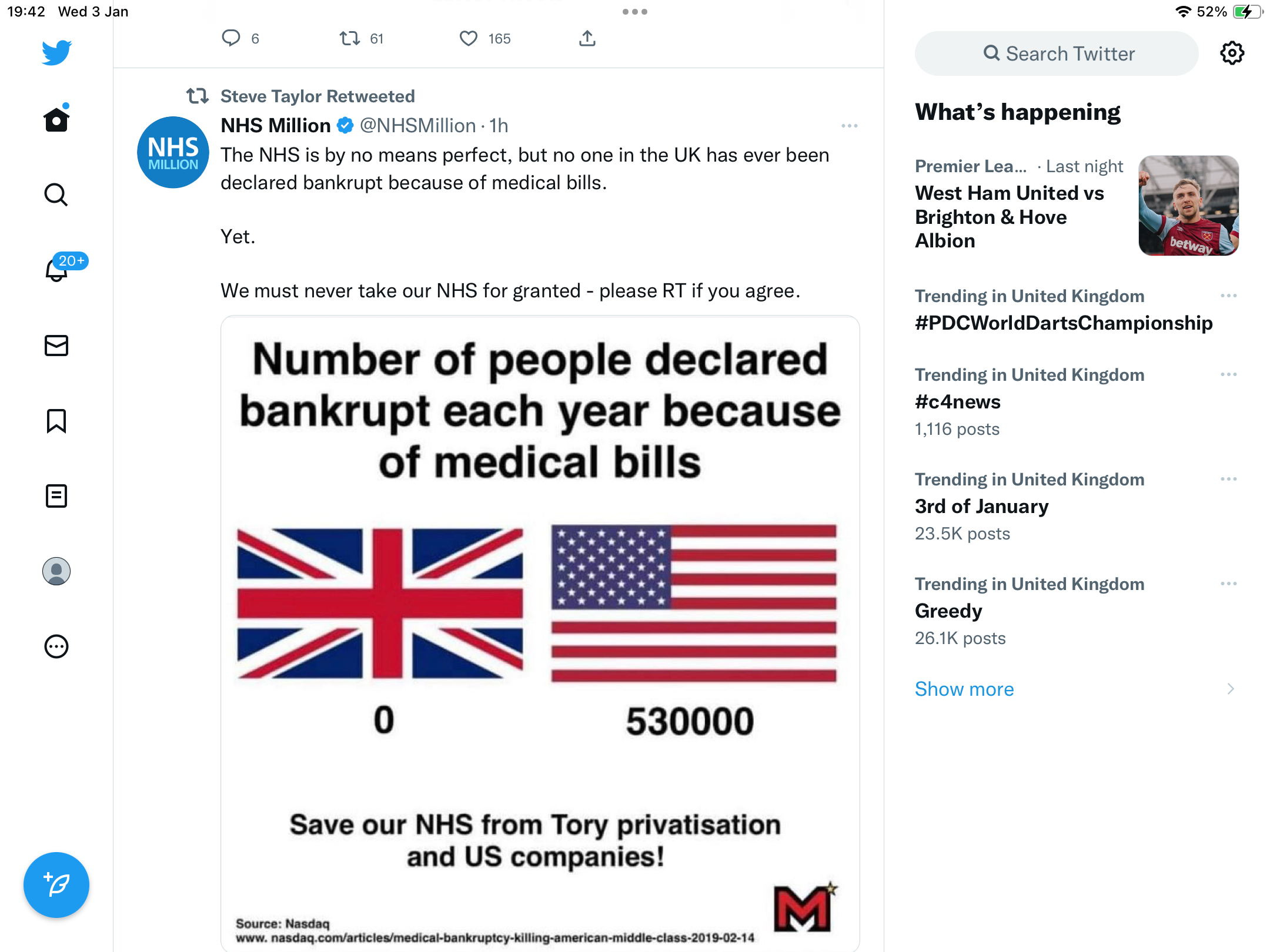Share the tweet via upload icon
The image size is (1270, 952).
(587, 39)
